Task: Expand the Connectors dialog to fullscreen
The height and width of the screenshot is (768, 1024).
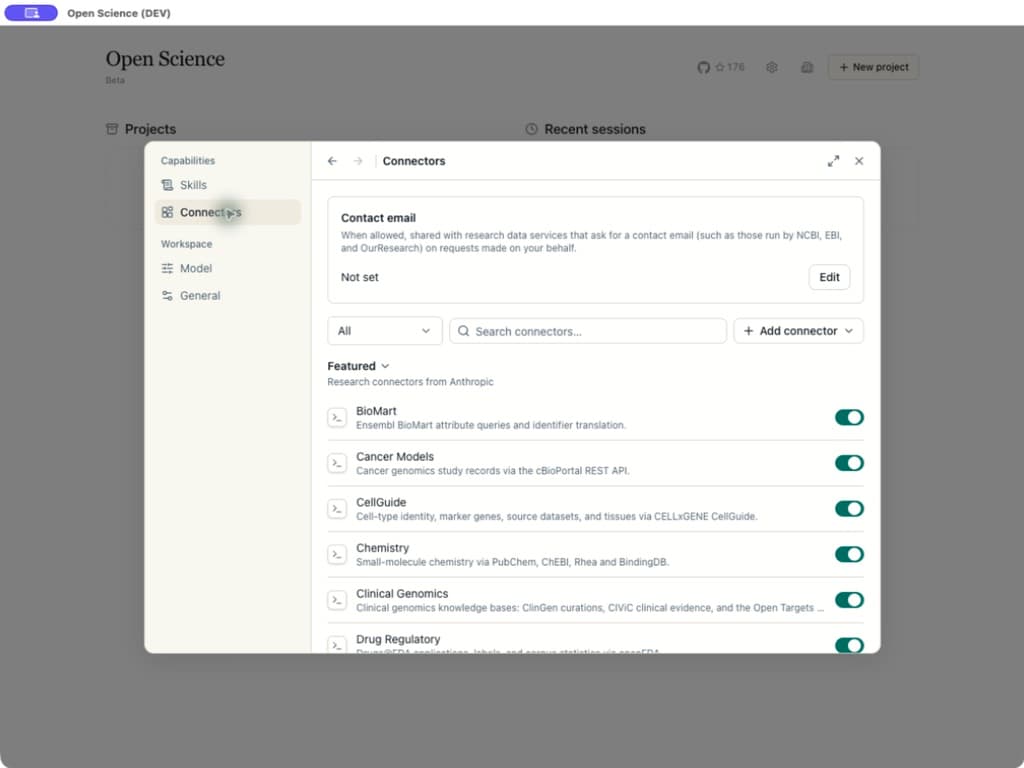Action: pyautogui.click(x=833, y=161)
